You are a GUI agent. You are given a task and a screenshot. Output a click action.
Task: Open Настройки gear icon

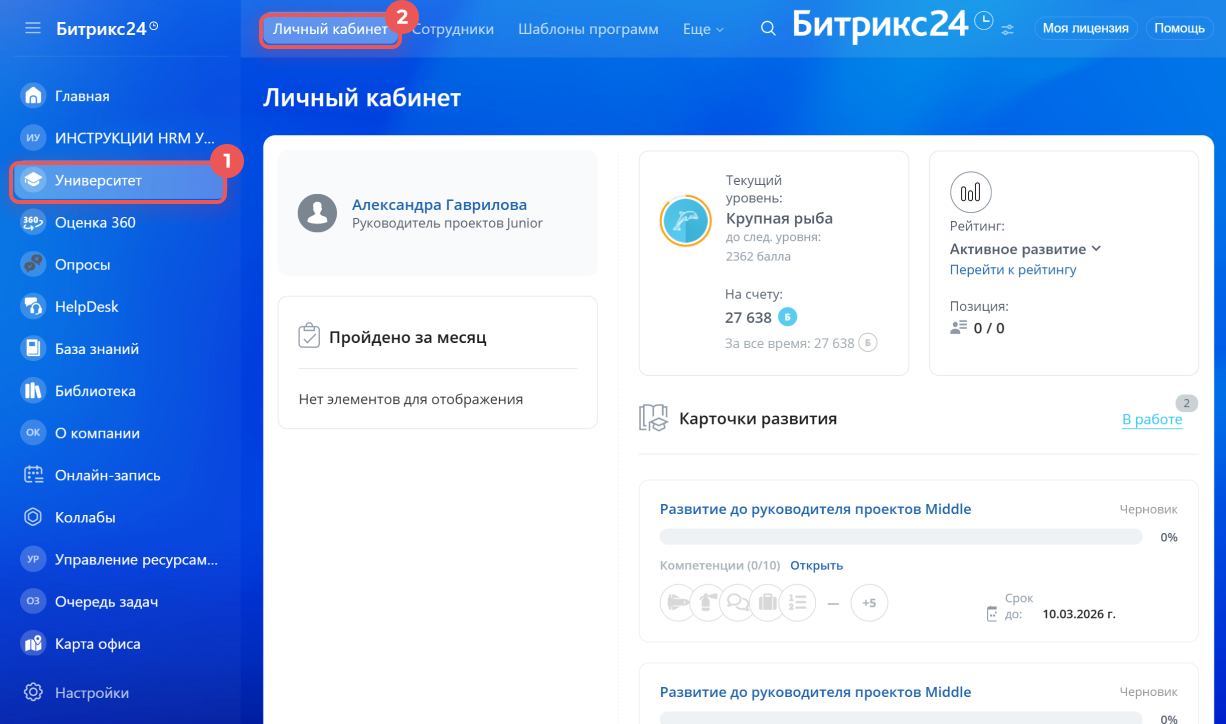pos(33,692)
